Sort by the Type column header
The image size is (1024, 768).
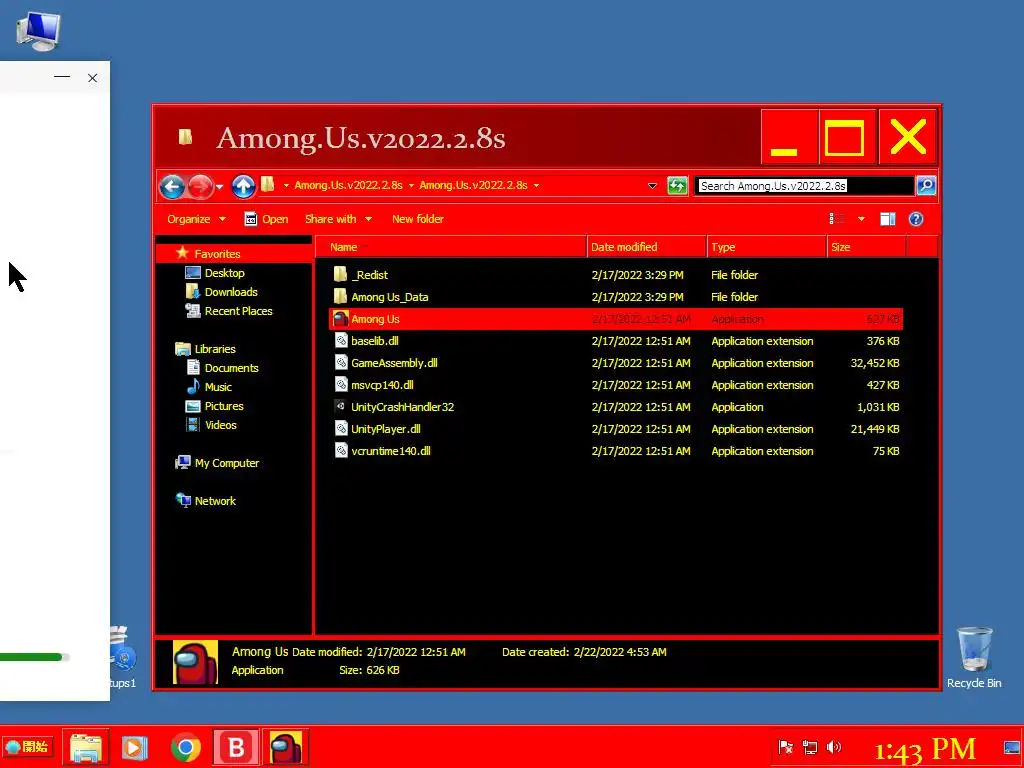click(x=767, y=247)
